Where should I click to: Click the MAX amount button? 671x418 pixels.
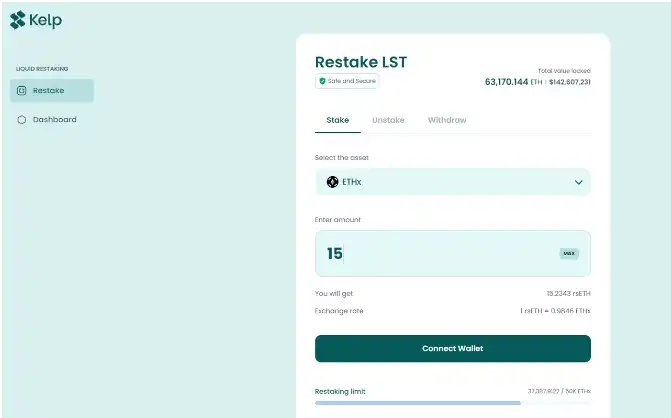pyautogui.click(x=569, y=254)
